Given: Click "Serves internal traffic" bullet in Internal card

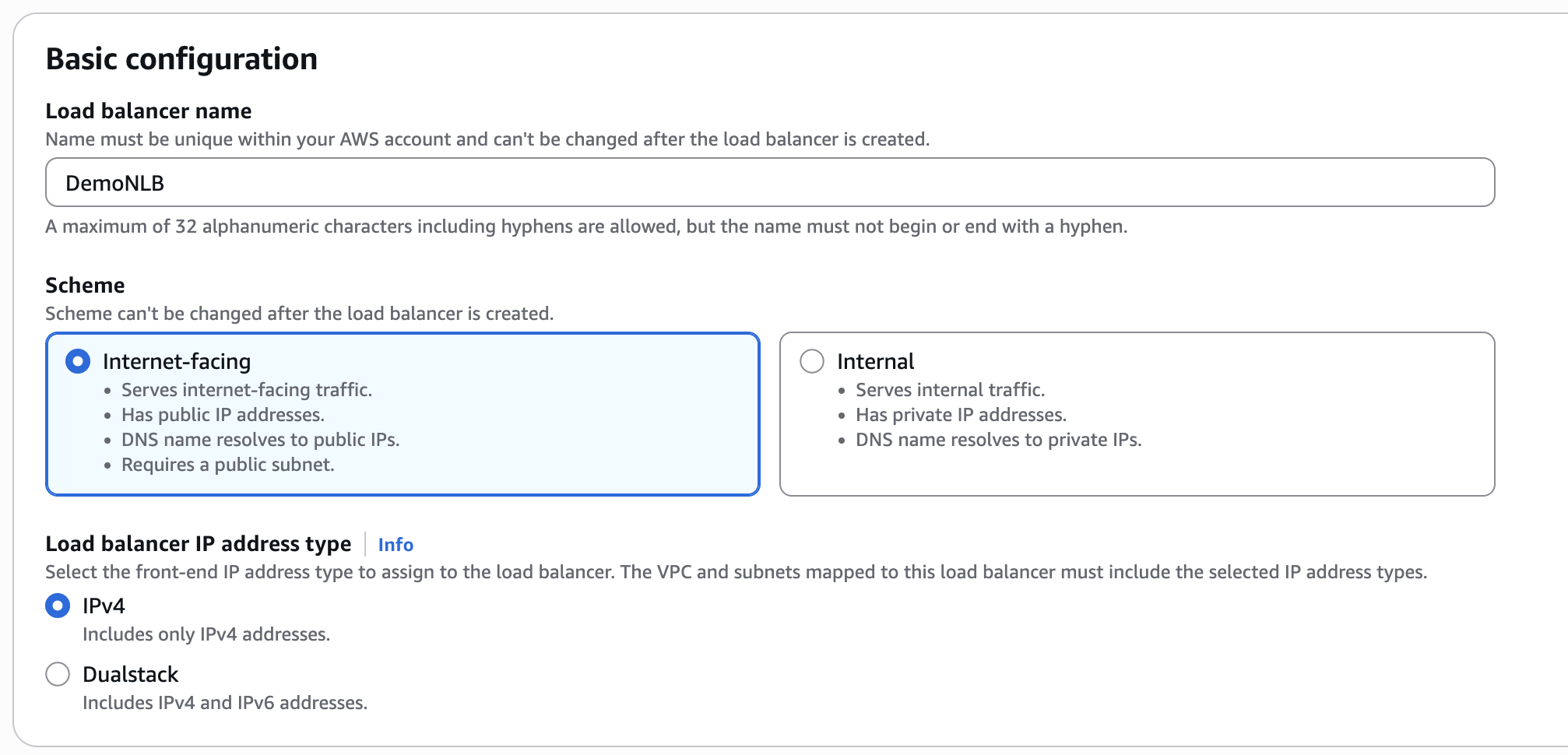Looking at the screenshot, I should [950, 390].
